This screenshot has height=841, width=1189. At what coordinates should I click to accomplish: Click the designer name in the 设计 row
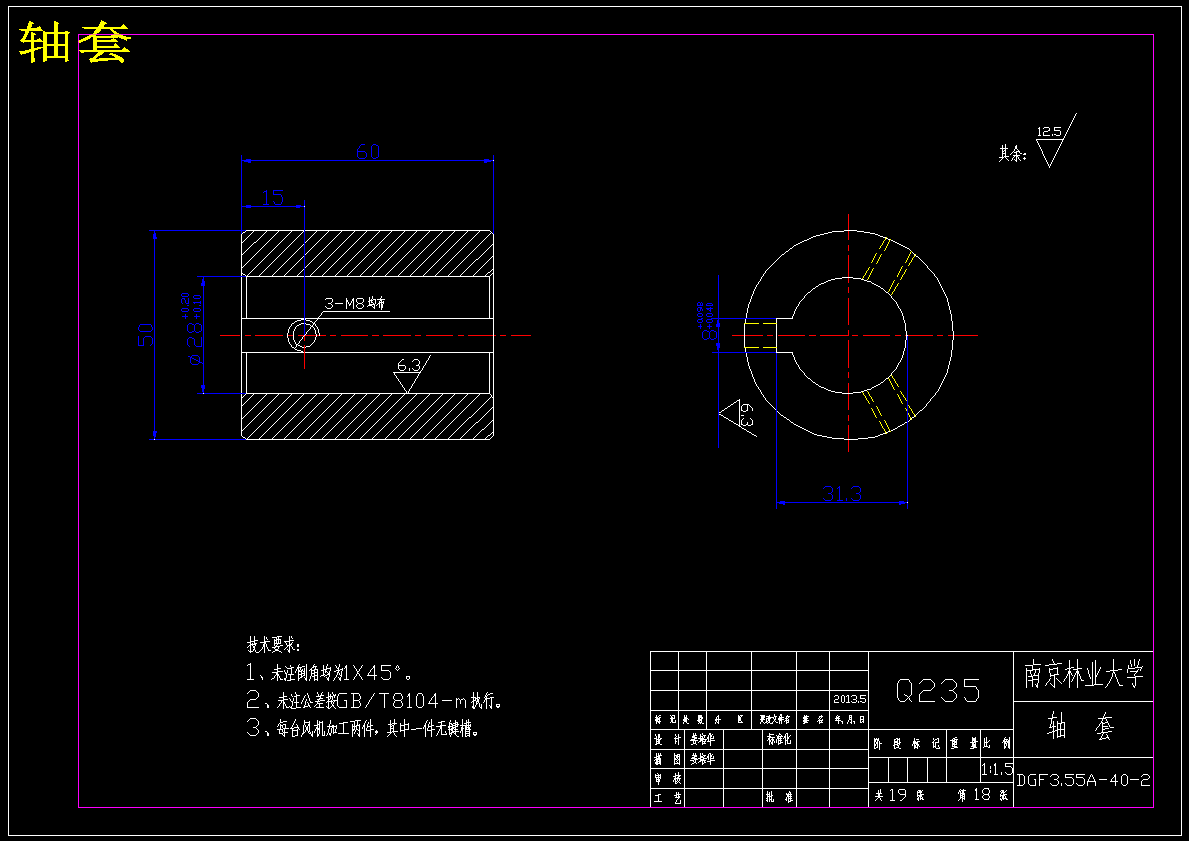coord(702,739)
